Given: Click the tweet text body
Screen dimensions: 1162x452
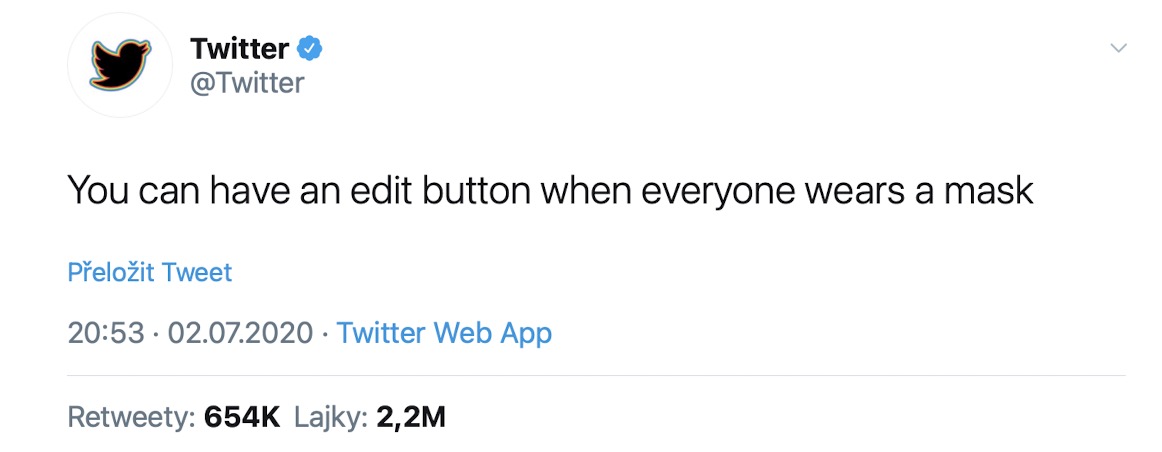Looking at the screenshot, I should tap(550, 190).
